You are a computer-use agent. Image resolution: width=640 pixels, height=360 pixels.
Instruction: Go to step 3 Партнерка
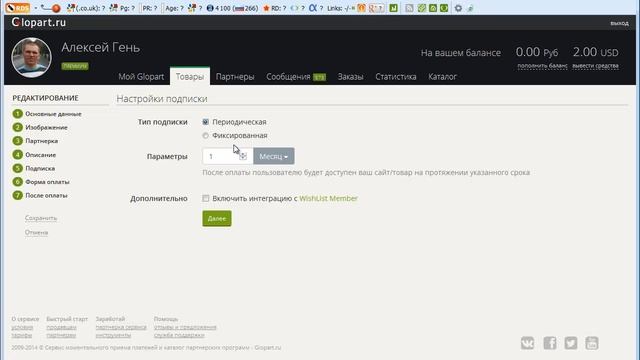(x=35, y=141)
